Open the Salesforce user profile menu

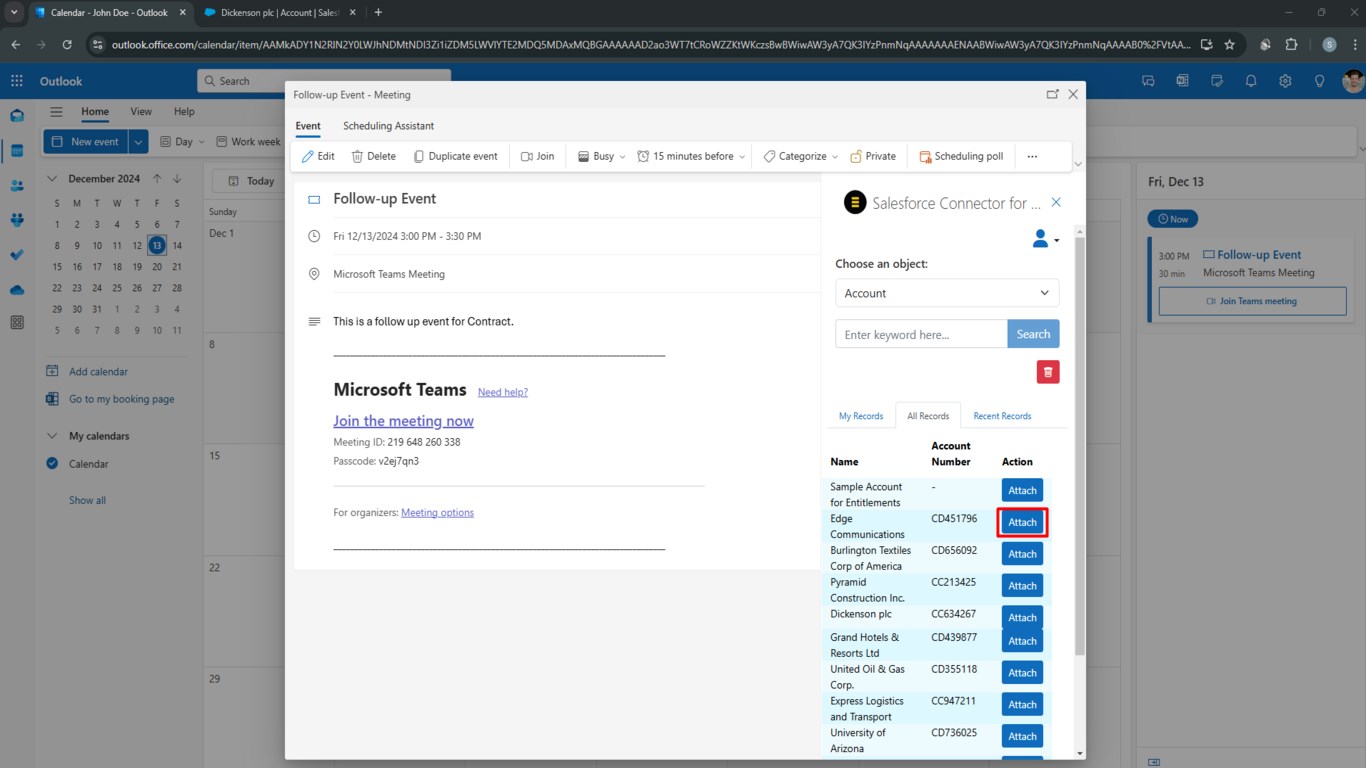tap(1045, 239)
